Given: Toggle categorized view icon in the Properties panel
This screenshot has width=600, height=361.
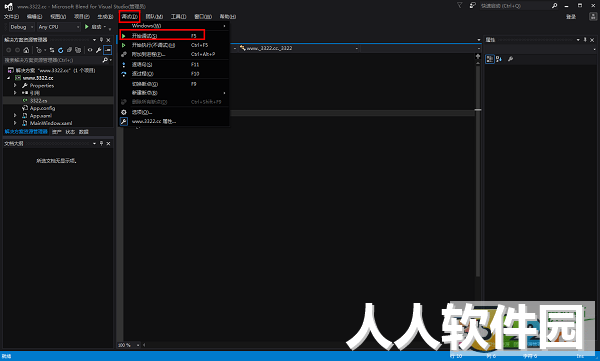Looking at the screenshot, I should click(490, 59).
